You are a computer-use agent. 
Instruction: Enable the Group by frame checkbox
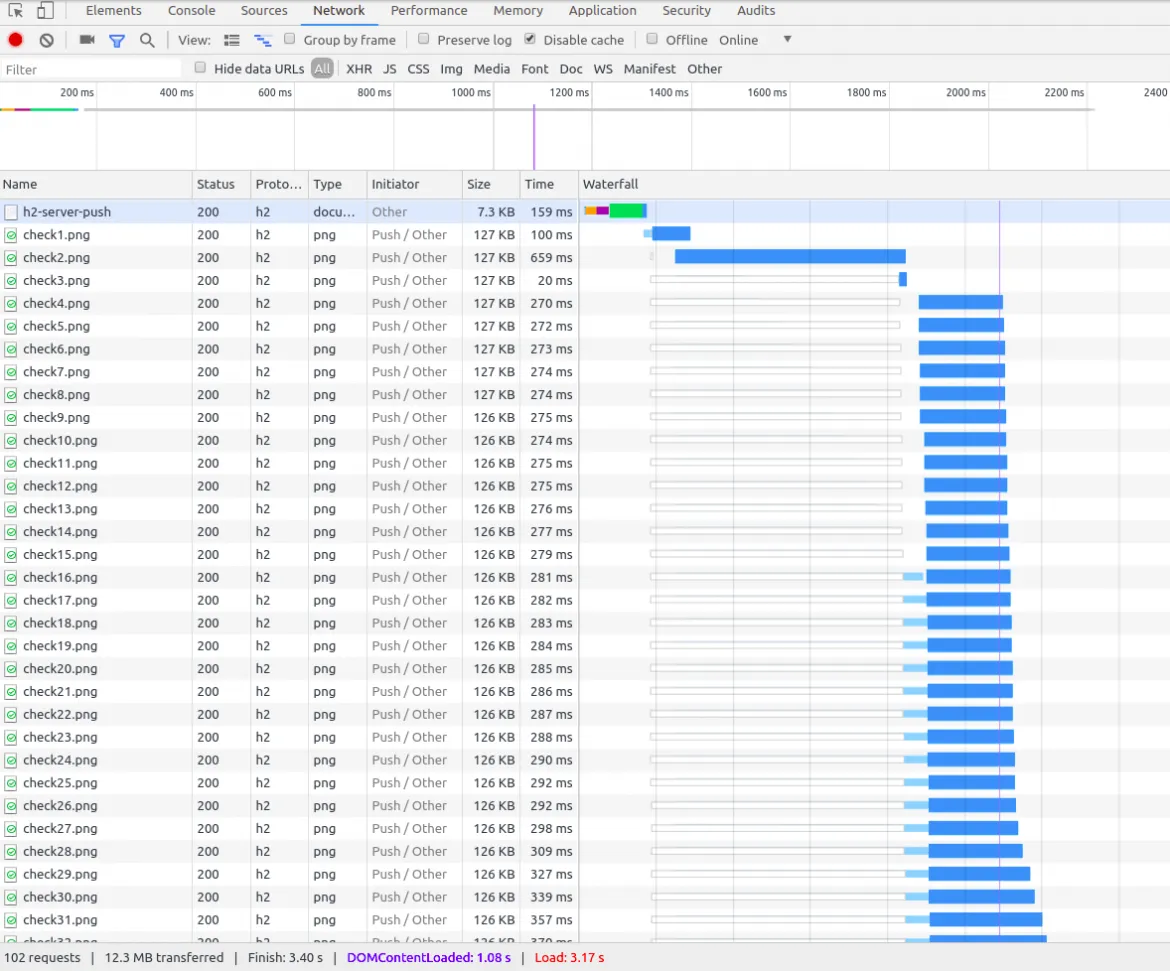(290, 39)
